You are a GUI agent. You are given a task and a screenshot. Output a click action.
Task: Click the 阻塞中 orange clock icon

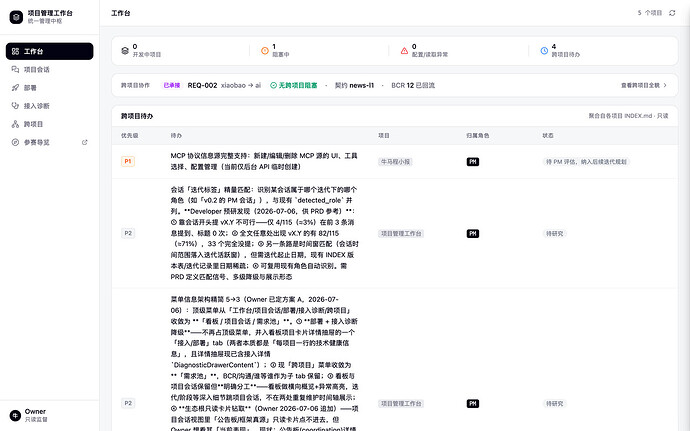click(x=264, y=51)
